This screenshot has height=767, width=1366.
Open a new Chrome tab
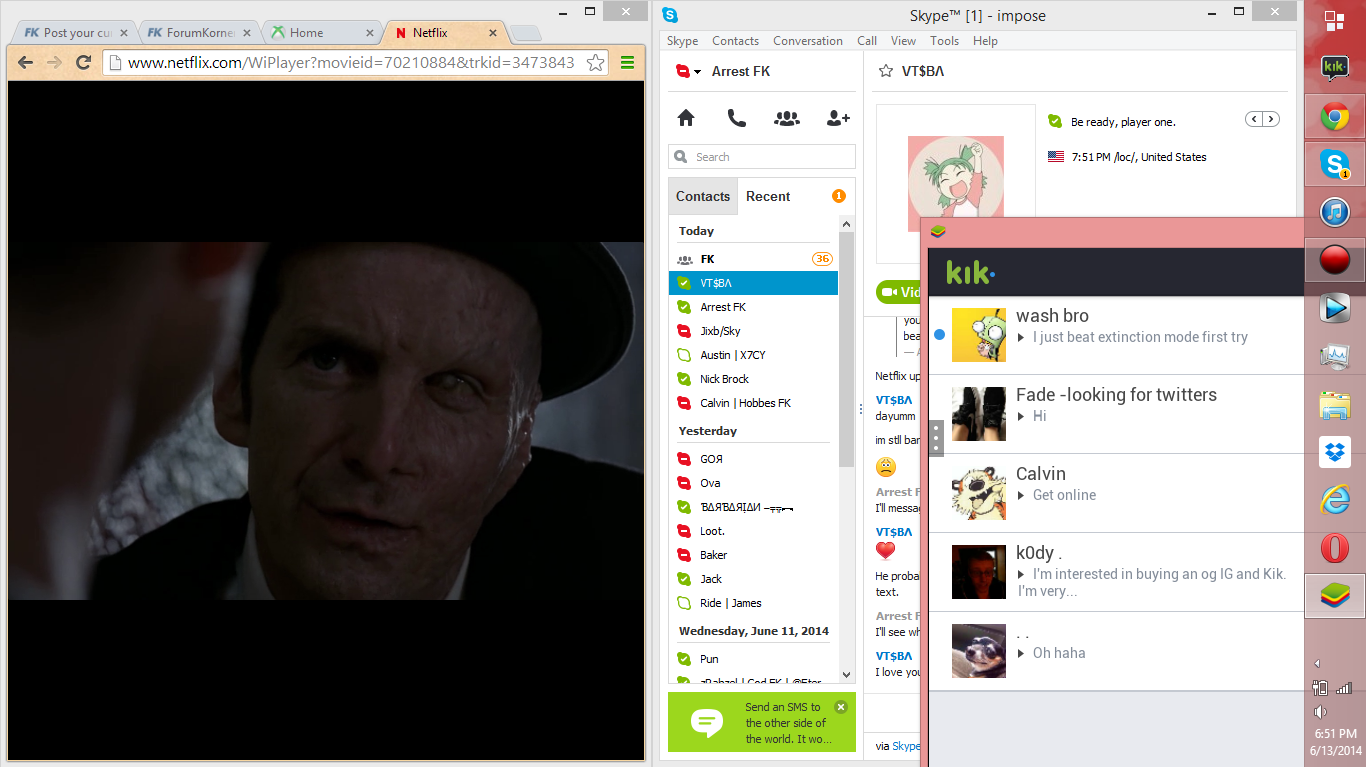click(525, 34)
